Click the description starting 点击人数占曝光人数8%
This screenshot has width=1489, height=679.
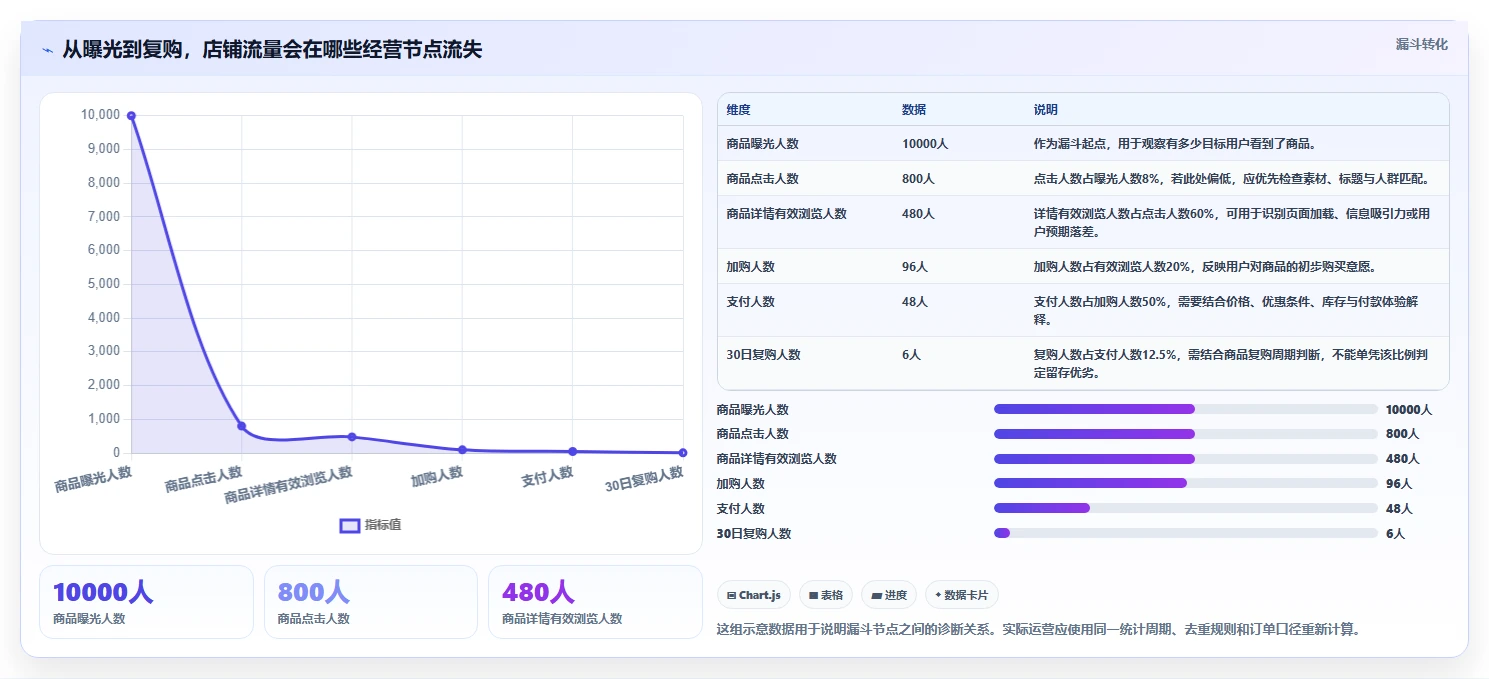tap(1232, 179)
